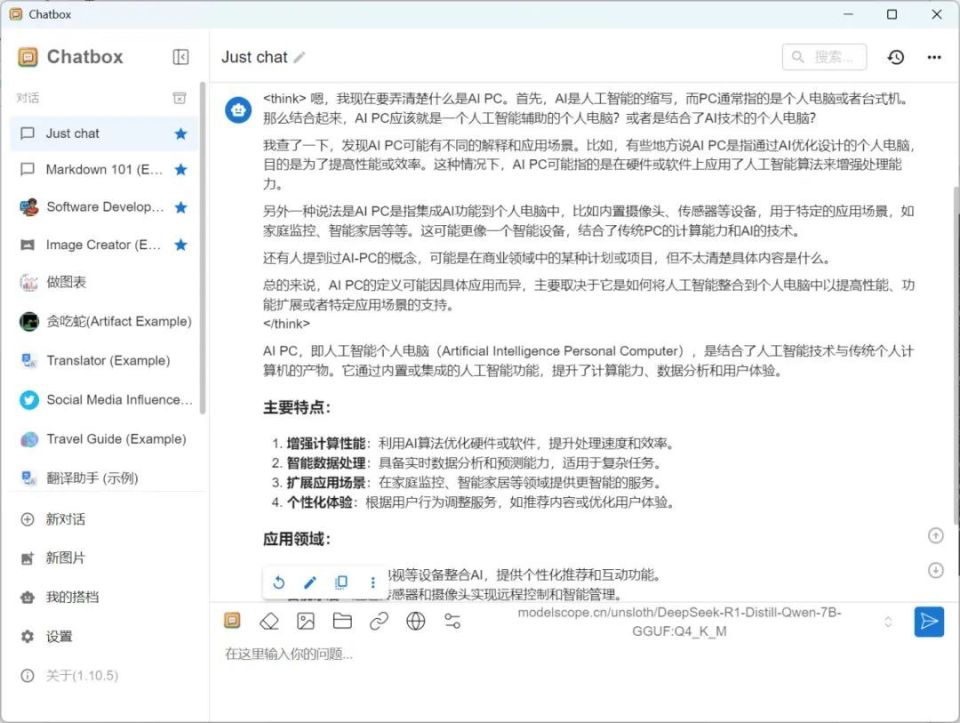Jump to bottom with the down-arrow circle
Viewport: 960px width, 723px height.
[936, 571]
